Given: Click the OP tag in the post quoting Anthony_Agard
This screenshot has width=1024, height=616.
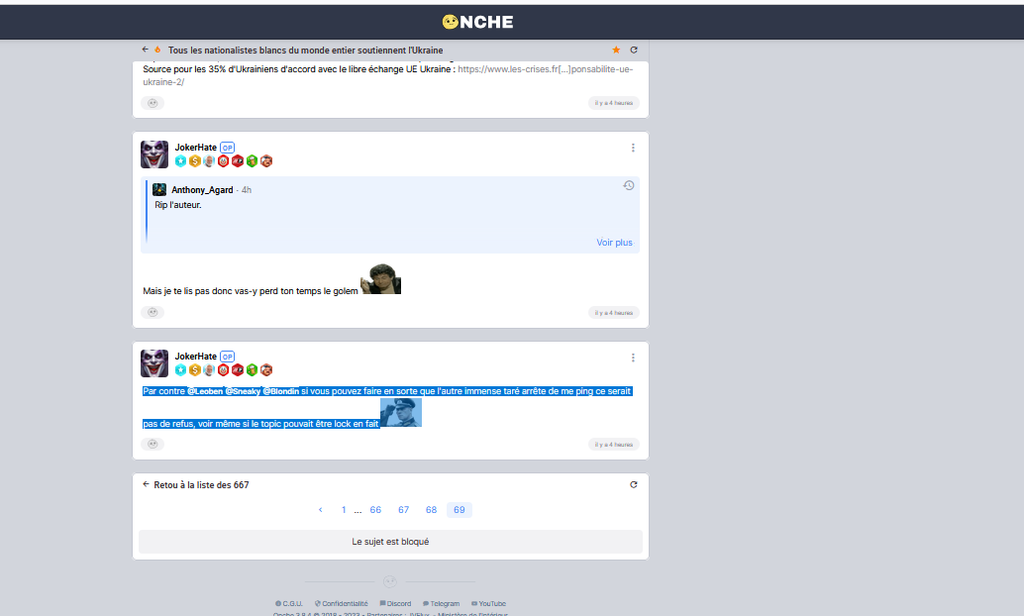Looking at the screenshot, I should pyautogui.click(x=227, y=148).
